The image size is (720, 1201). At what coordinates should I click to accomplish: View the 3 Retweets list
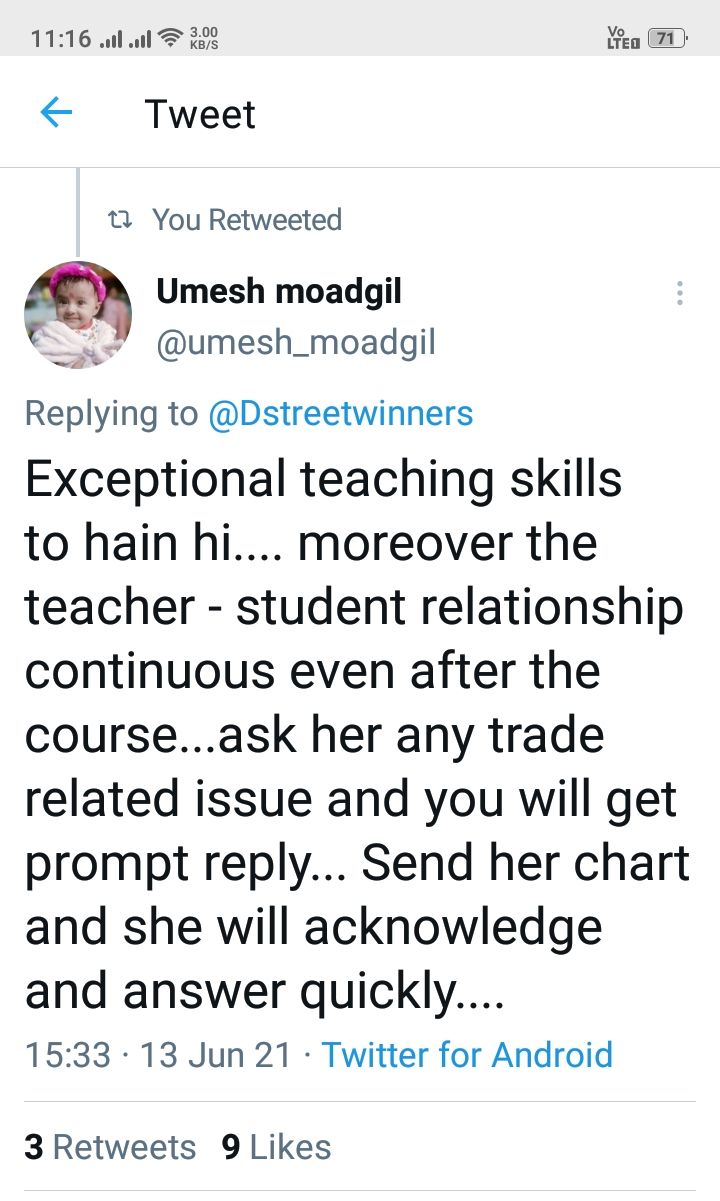tap(110, 1146)
